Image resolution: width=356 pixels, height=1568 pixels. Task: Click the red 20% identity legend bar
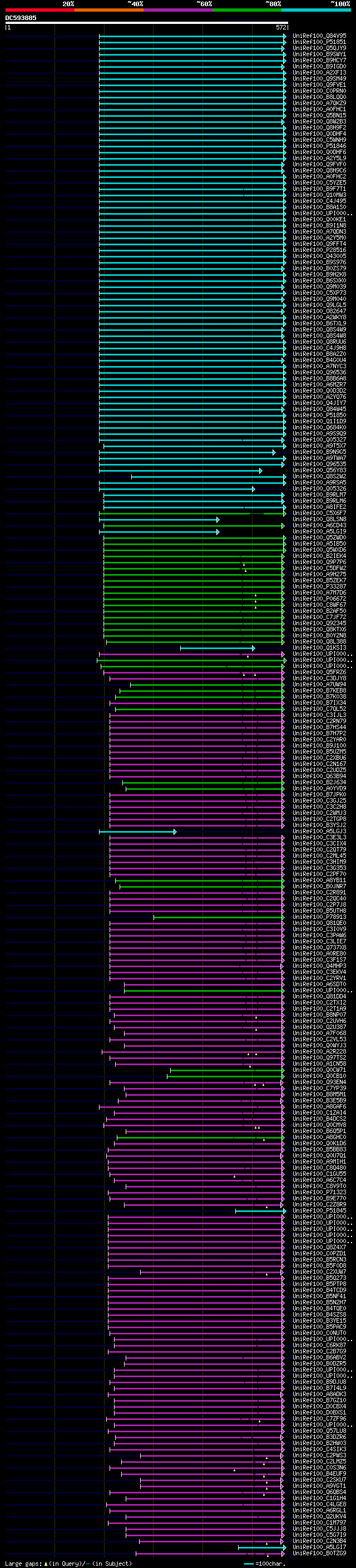coord(39,11)
